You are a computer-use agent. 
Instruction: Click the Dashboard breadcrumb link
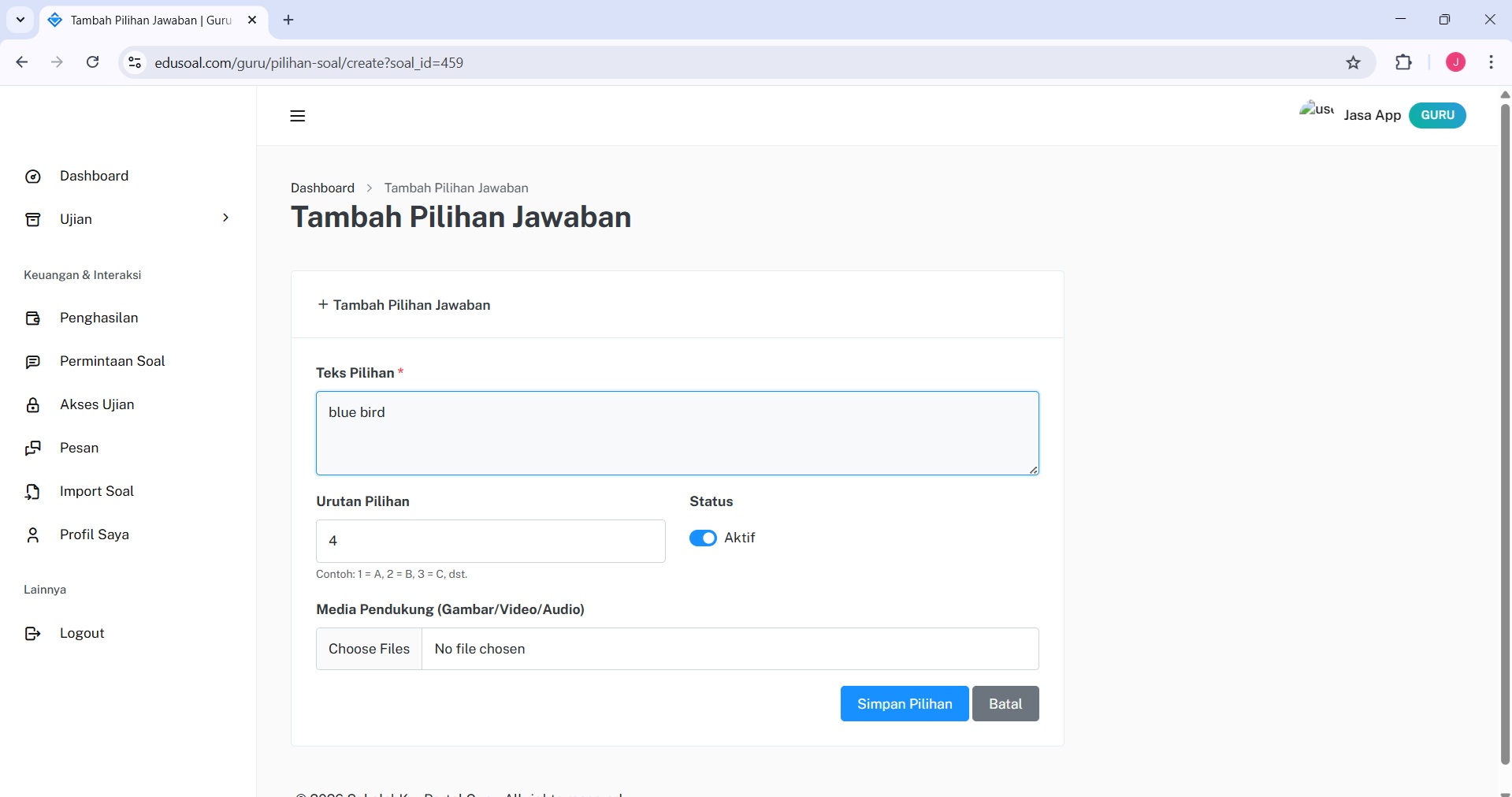(x=322, y=188)
